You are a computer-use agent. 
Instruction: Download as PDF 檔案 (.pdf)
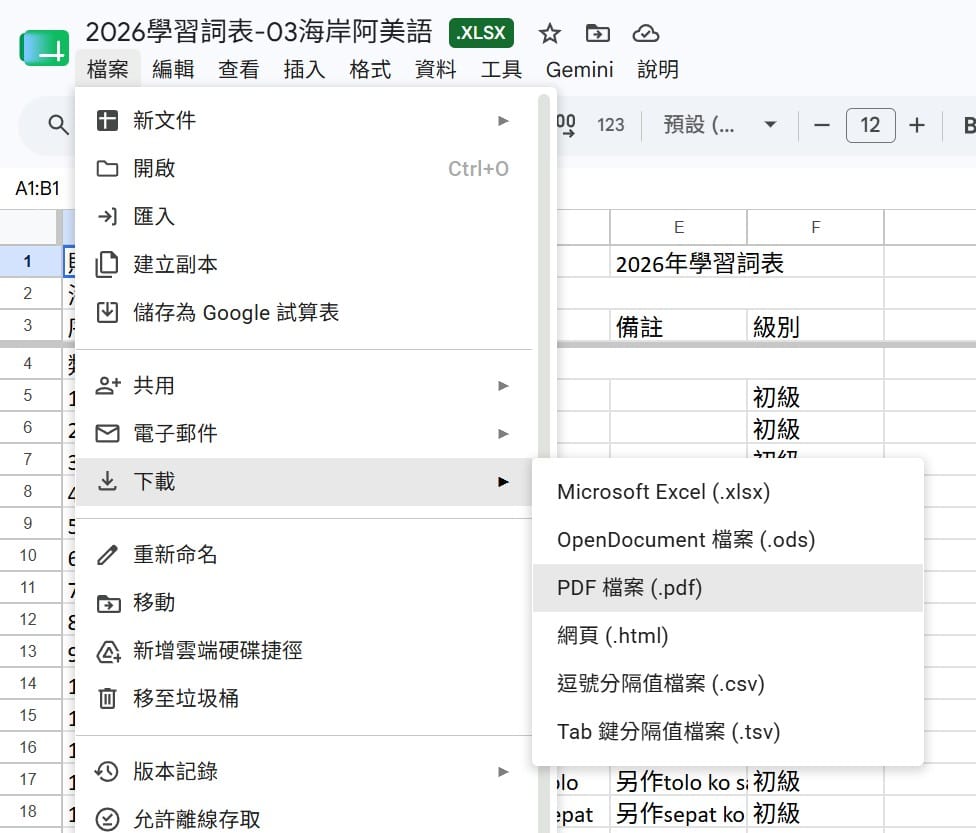point(728,588)
